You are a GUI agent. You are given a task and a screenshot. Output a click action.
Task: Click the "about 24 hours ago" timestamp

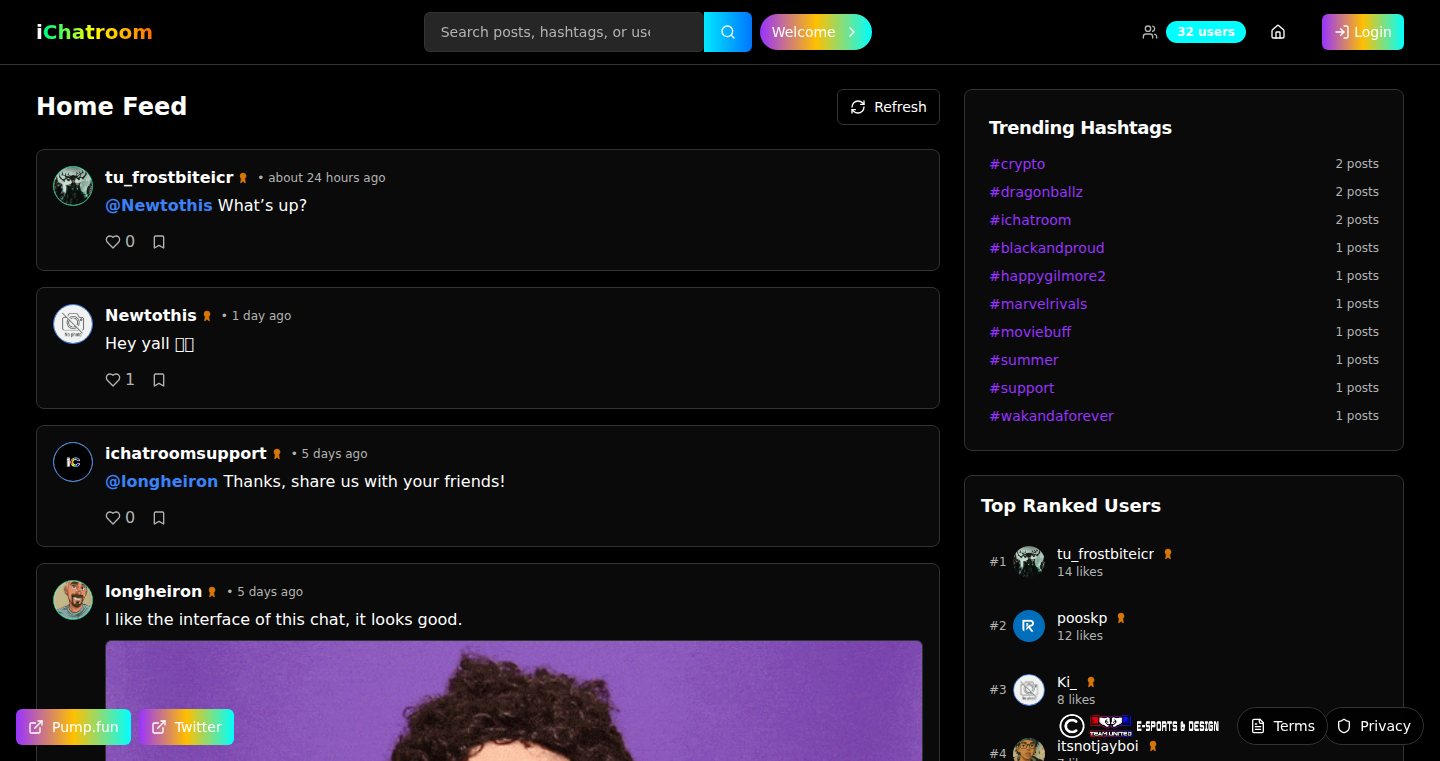tap(327, 178)
